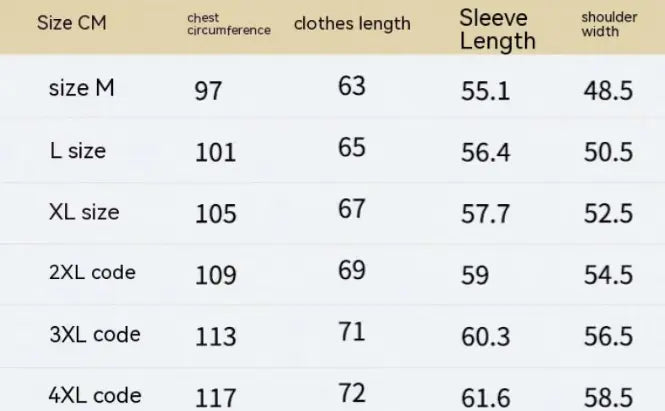The height and width of the screenshot is (411, 665).
Task: Select clothes length value 67
Action: pyautogui.click(x=352, y=211)
